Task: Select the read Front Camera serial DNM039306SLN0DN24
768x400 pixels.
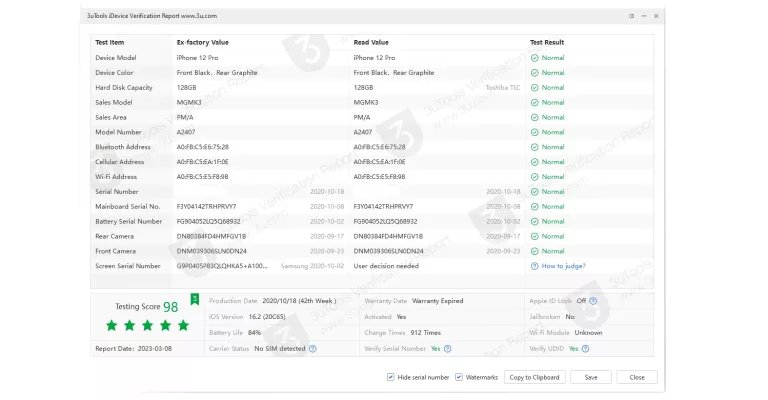Action: (x=388, y=251)
